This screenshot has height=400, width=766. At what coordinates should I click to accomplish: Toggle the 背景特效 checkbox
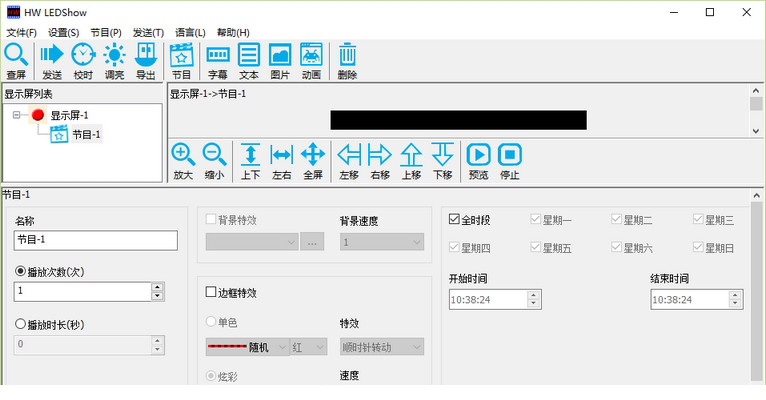coord(211,219)
